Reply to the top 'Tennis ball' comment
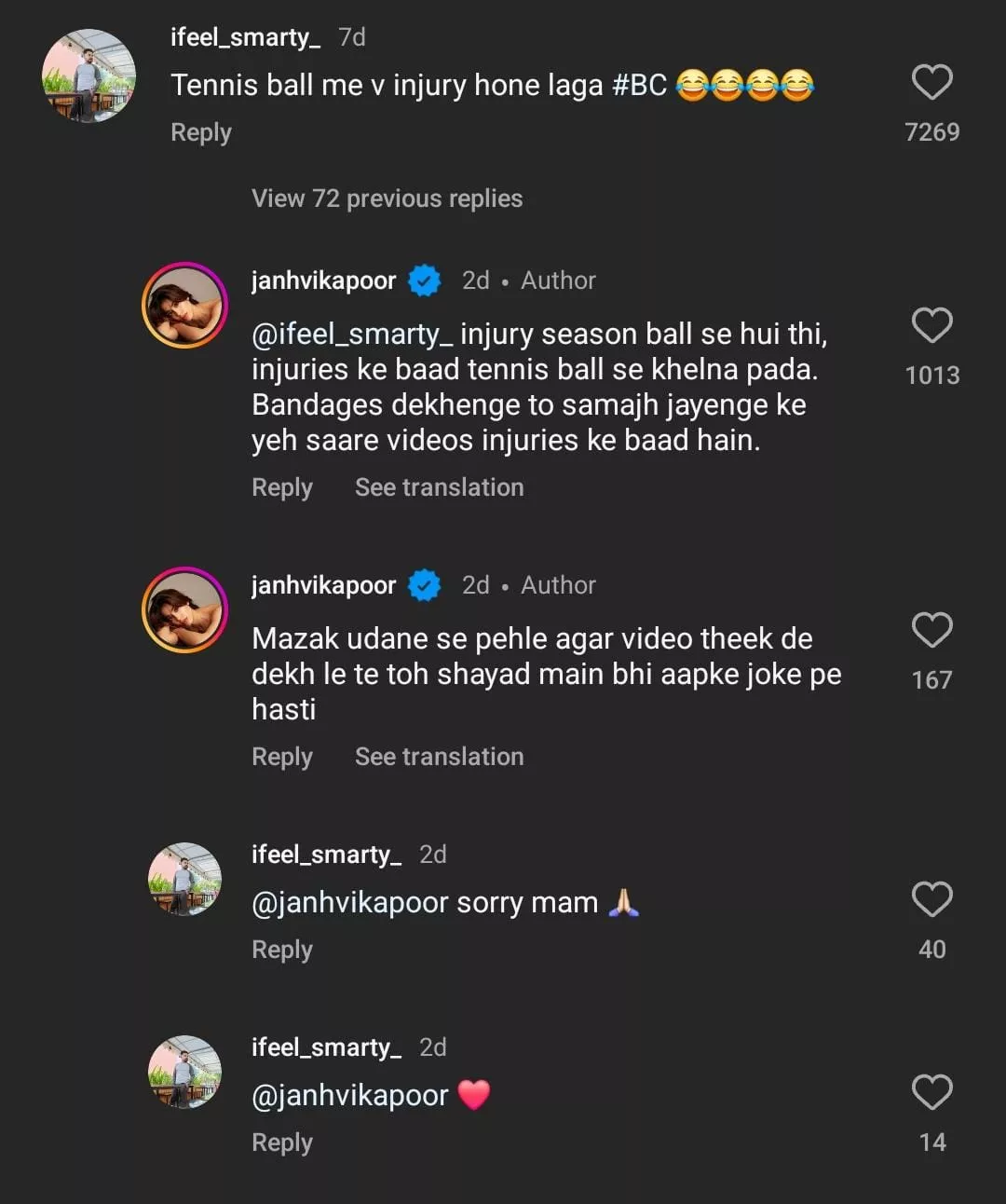The width and height of the screenshot is (1006, 1204). point(201,132)
